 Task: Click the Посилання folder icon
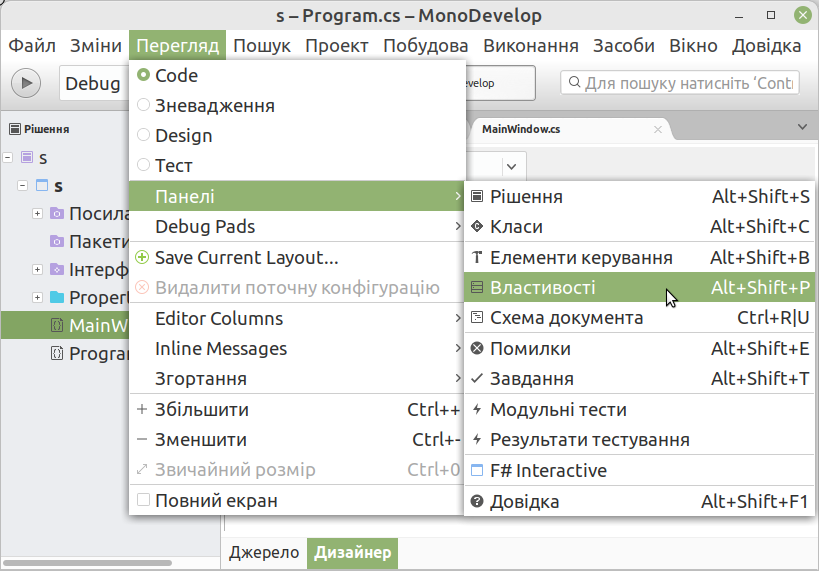click(x=56, y=213)
